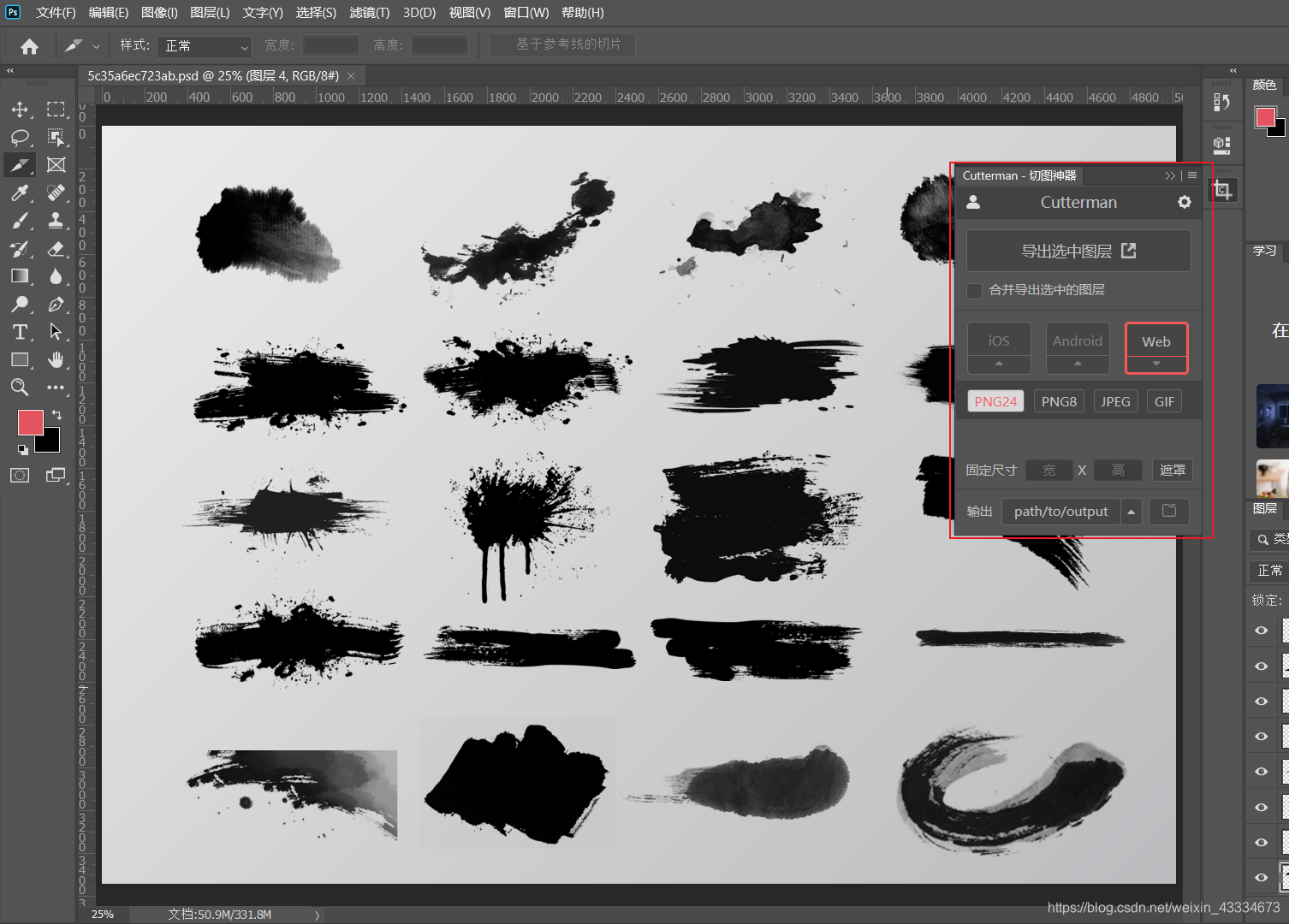Select the Lasso tool

[20, 138]
